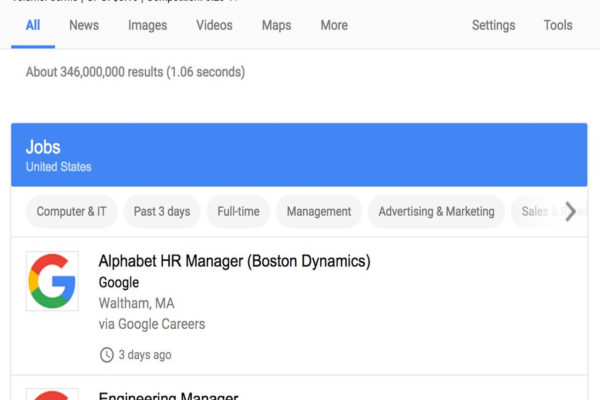The height and width of the screenshot is (400, 600).
Task: Toggle the Computer & IT filter chip
Action: (x=71, y=211)
